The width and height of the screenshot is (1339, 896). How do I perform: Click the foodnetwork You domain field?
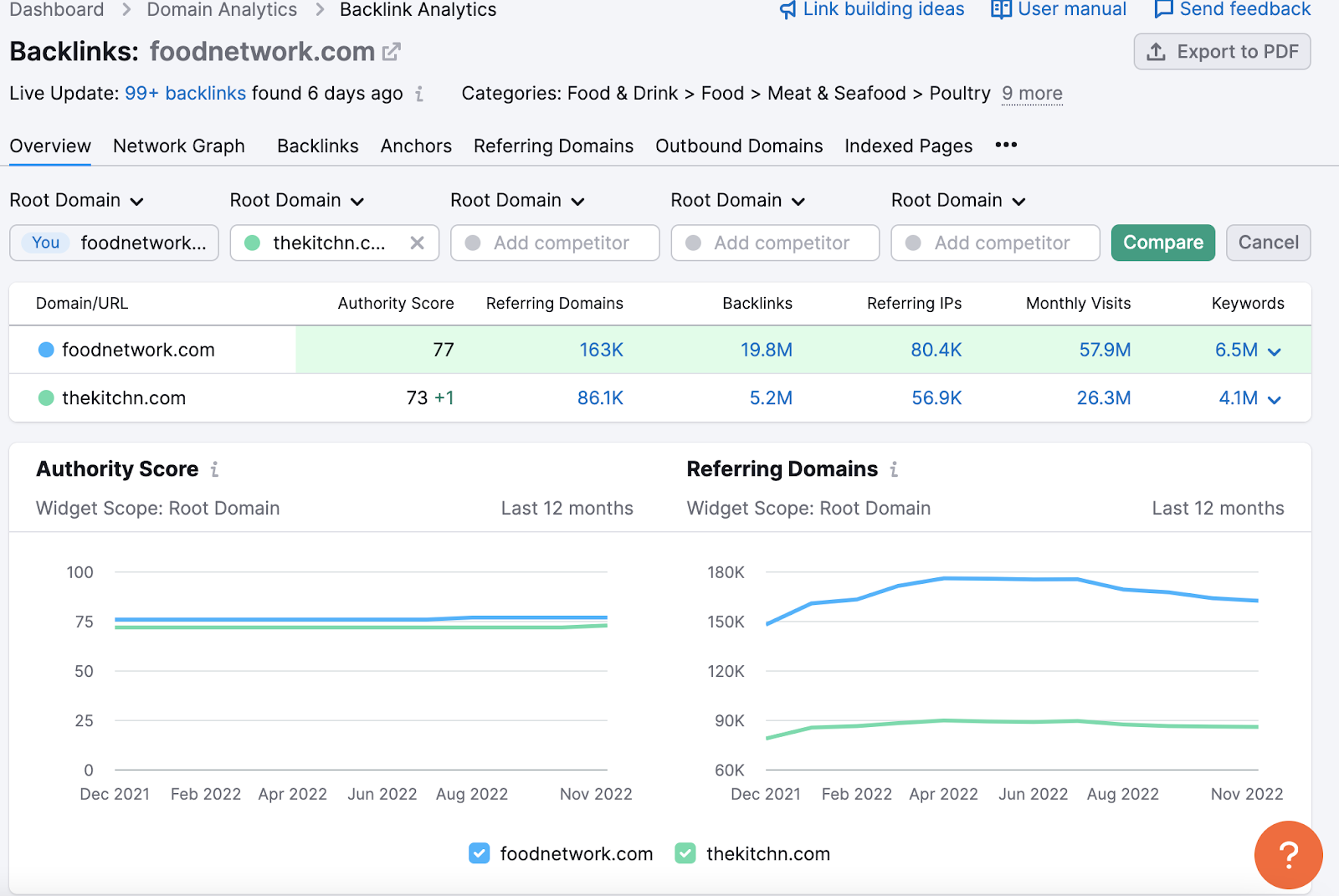pos(114,243)
